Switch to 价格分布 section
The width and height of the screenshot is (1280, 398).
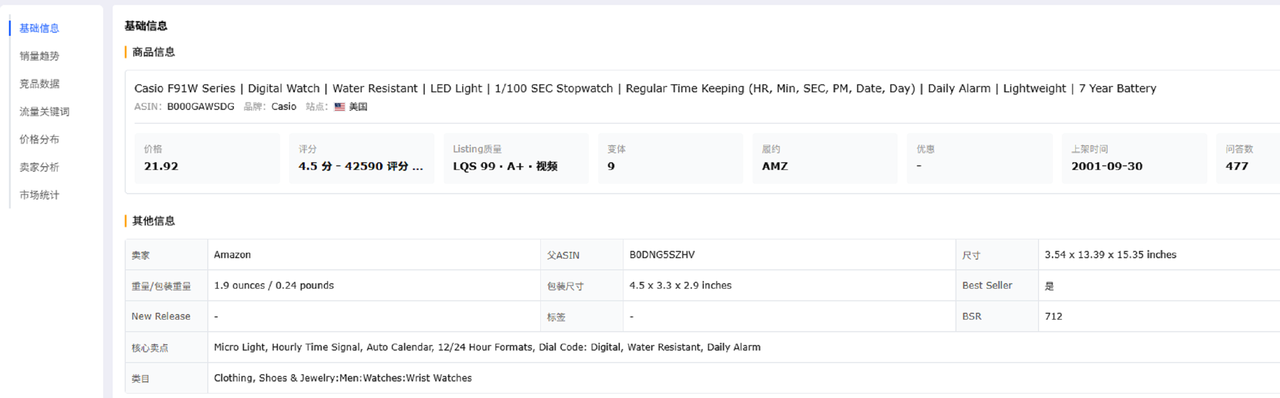pos(39,139)
